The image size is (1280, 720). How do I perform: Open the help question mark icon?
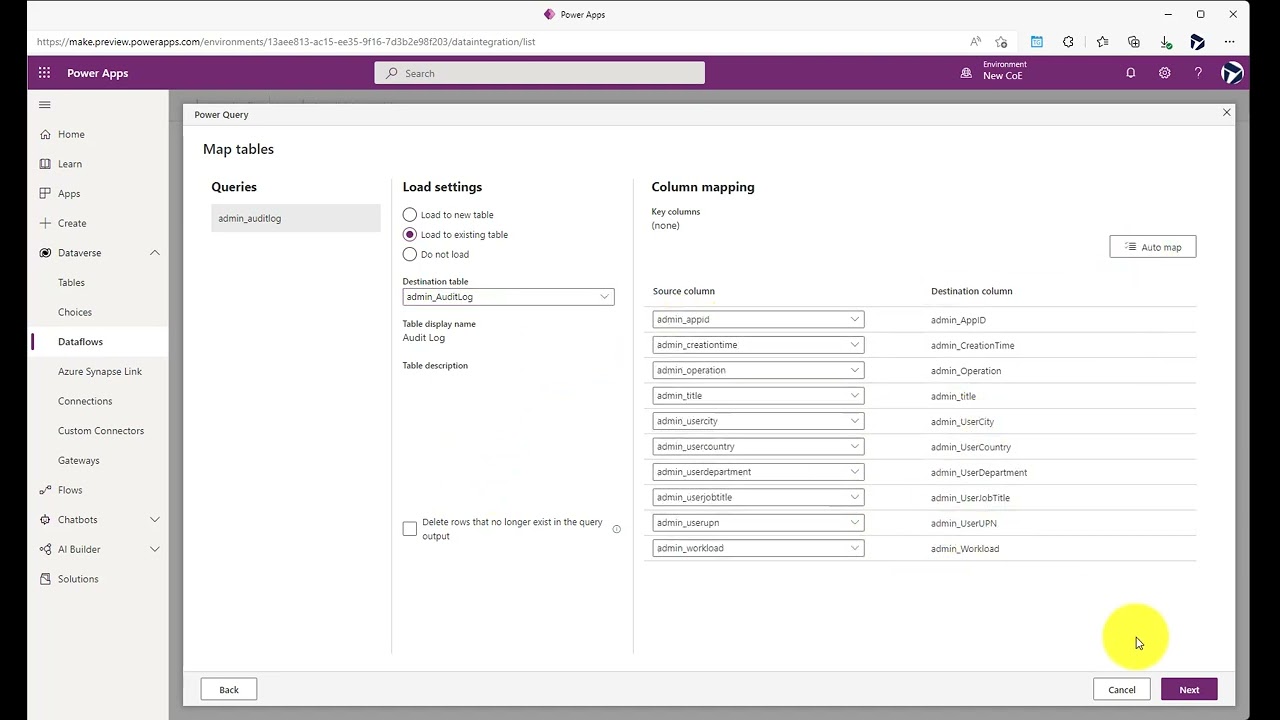point(1198,73)
